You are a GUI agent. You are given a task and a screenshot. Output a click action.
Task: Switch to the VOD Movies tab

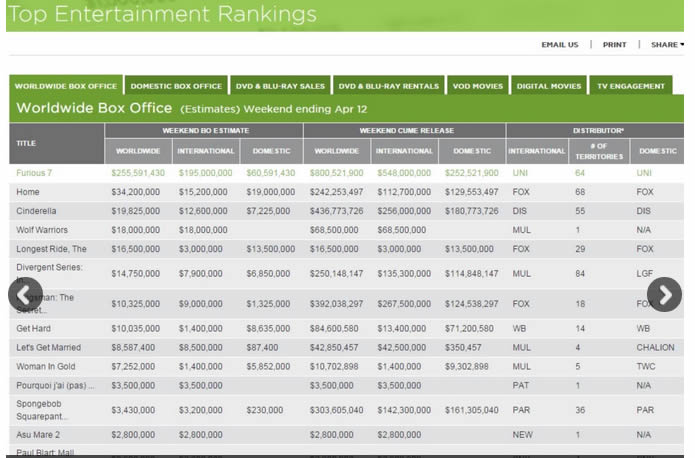pos(478,86)
